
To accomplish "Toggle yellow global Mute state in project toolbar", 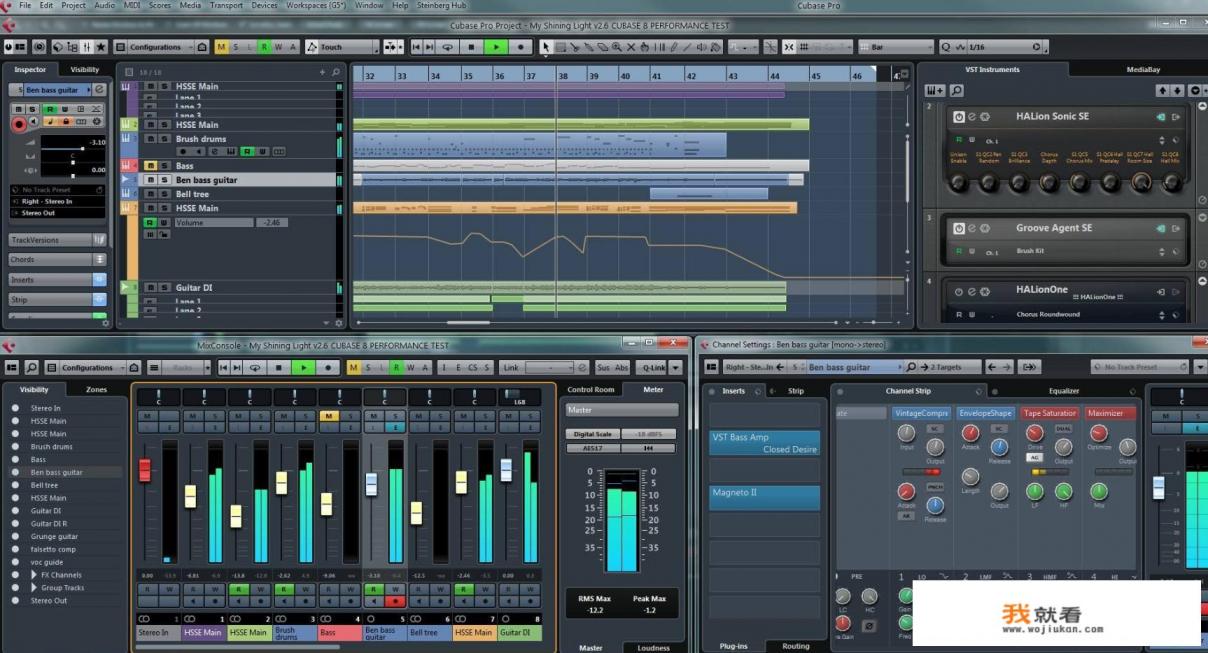I will point(221,46).
